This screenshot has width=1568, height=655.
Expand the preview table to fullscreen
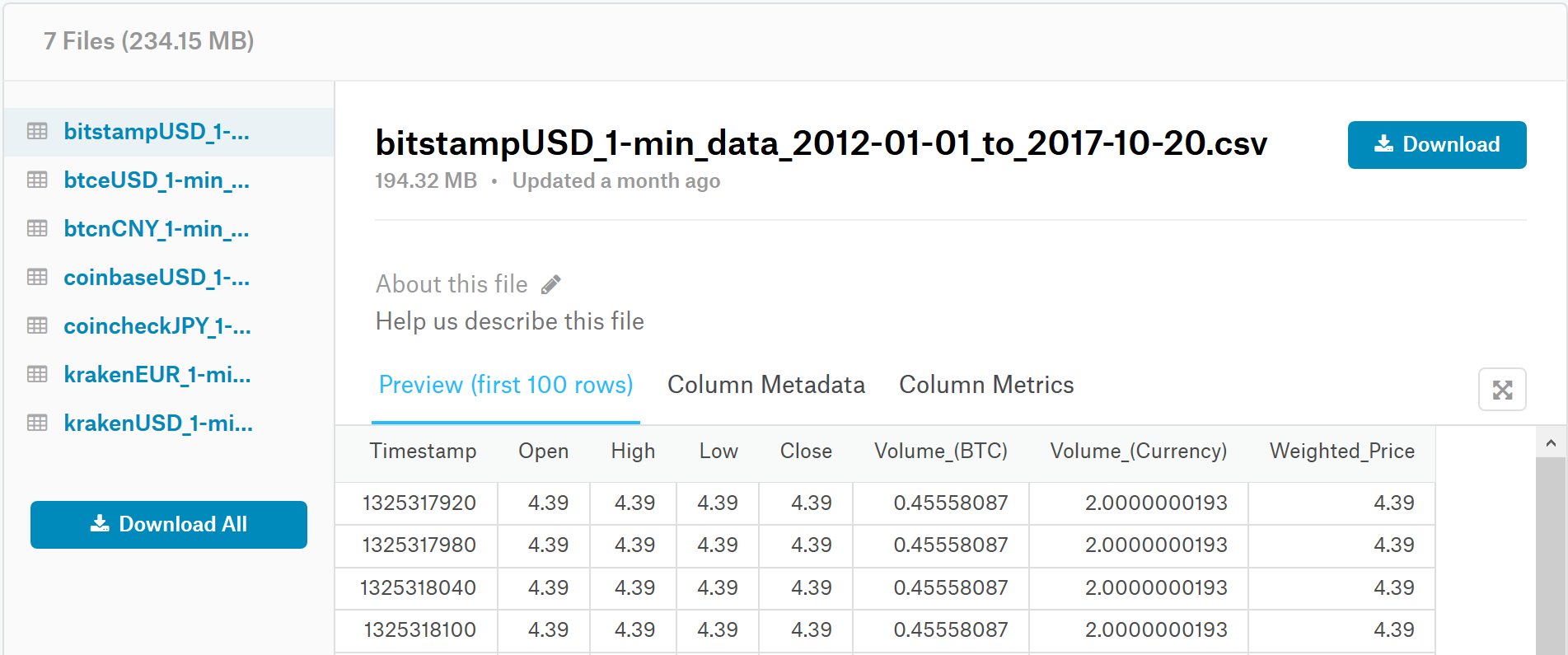[1502, 390]
